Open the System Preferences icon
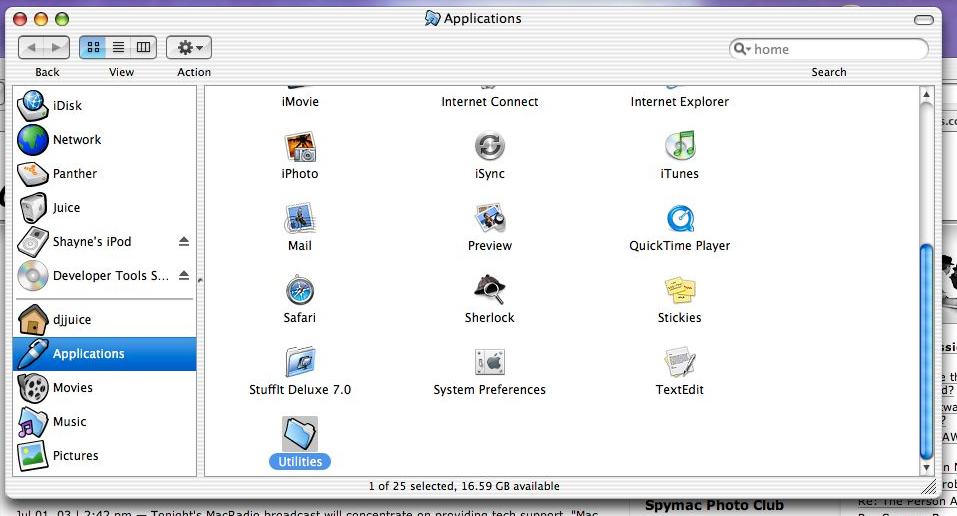 click(x=489, y=362)
